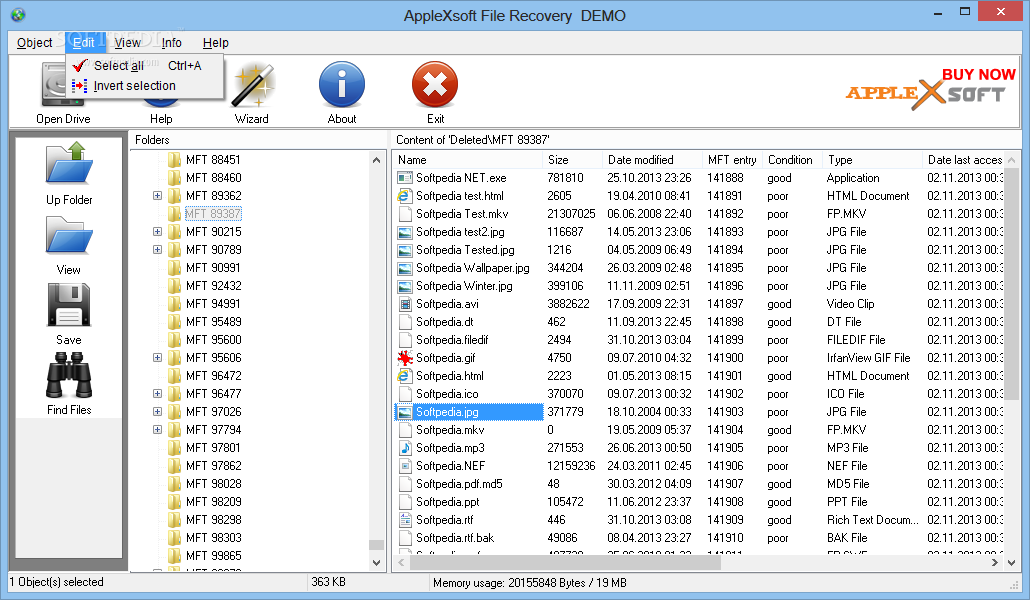Expand the MFT 97026 folder node

tap(157, 412)
